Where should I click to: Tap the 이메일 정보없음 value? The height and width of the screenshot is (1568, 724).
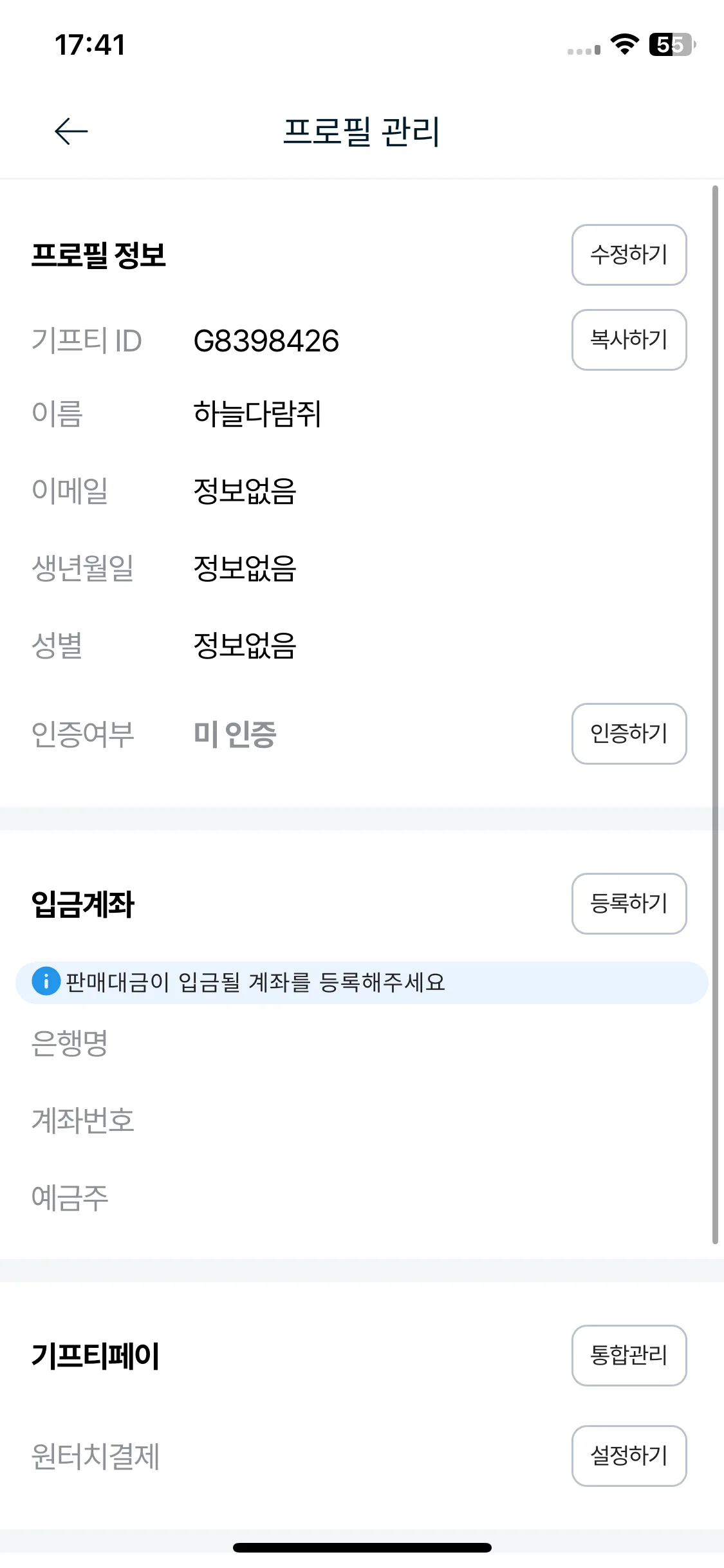tap(245, 490)
